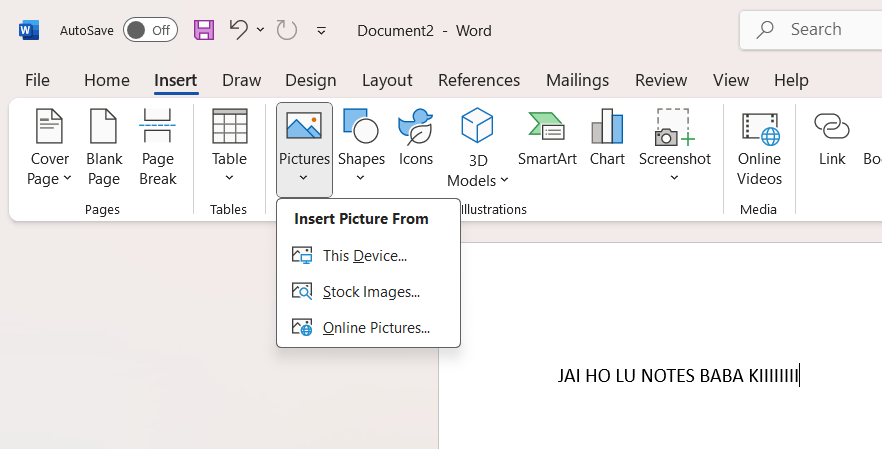
Task: Click the Undo arrow icon
Action: coord(238,30)
